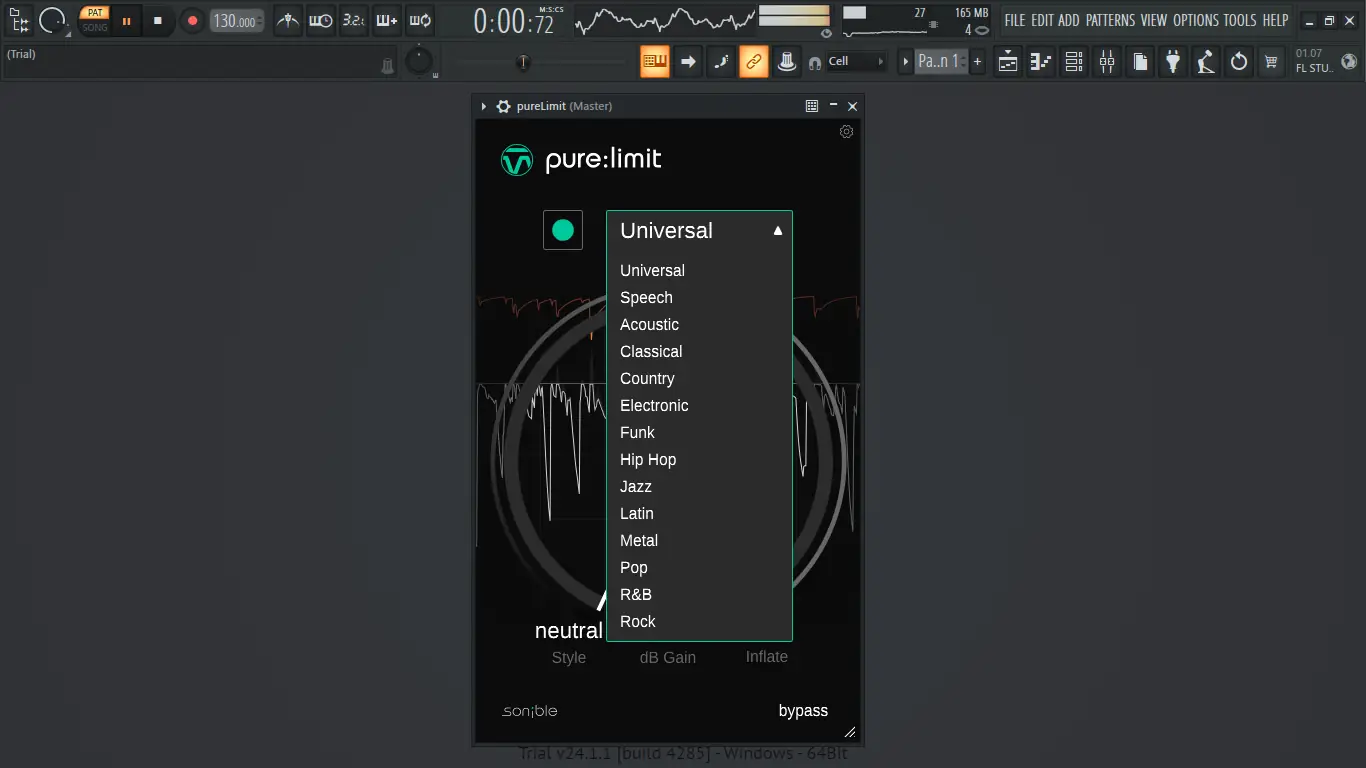Open the tempo tapper icon

click(1206, 61)
